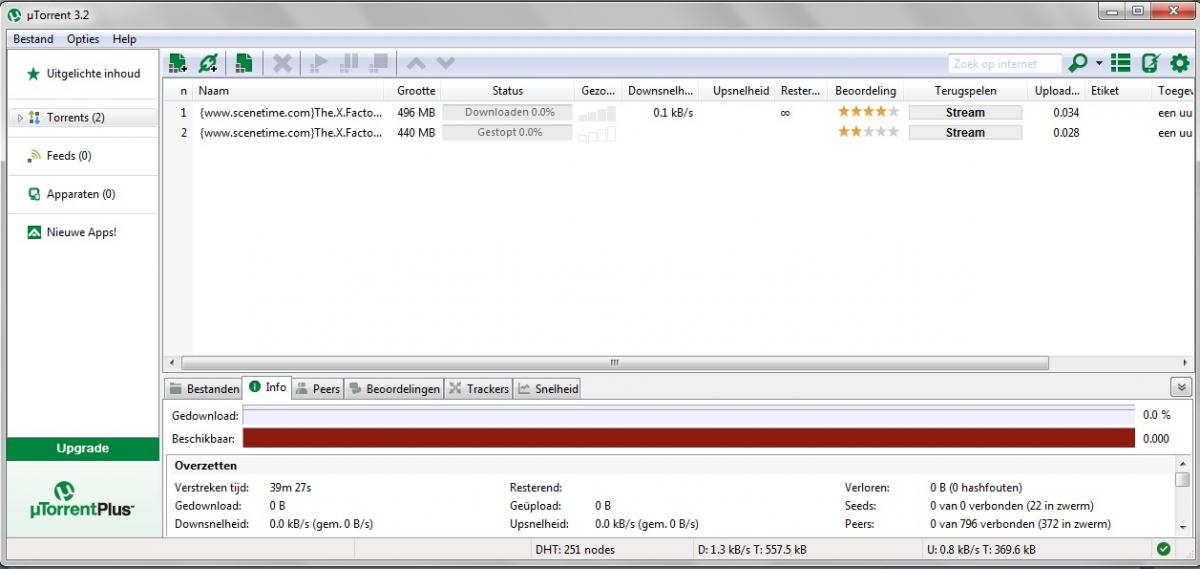Click the Gestopt 0.0% status bar
This screenshot has height=569, width=1200.
coord(508,132)
